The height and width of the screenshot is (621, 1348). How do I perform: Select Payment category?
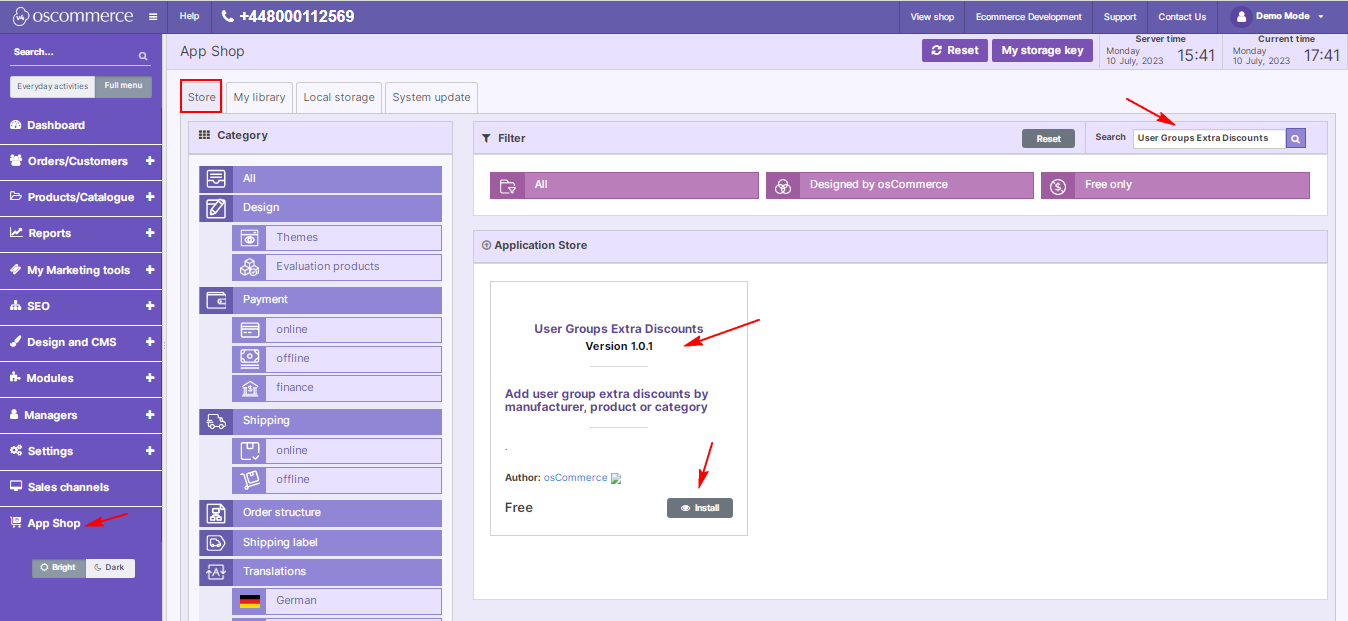tap(320, 300)
